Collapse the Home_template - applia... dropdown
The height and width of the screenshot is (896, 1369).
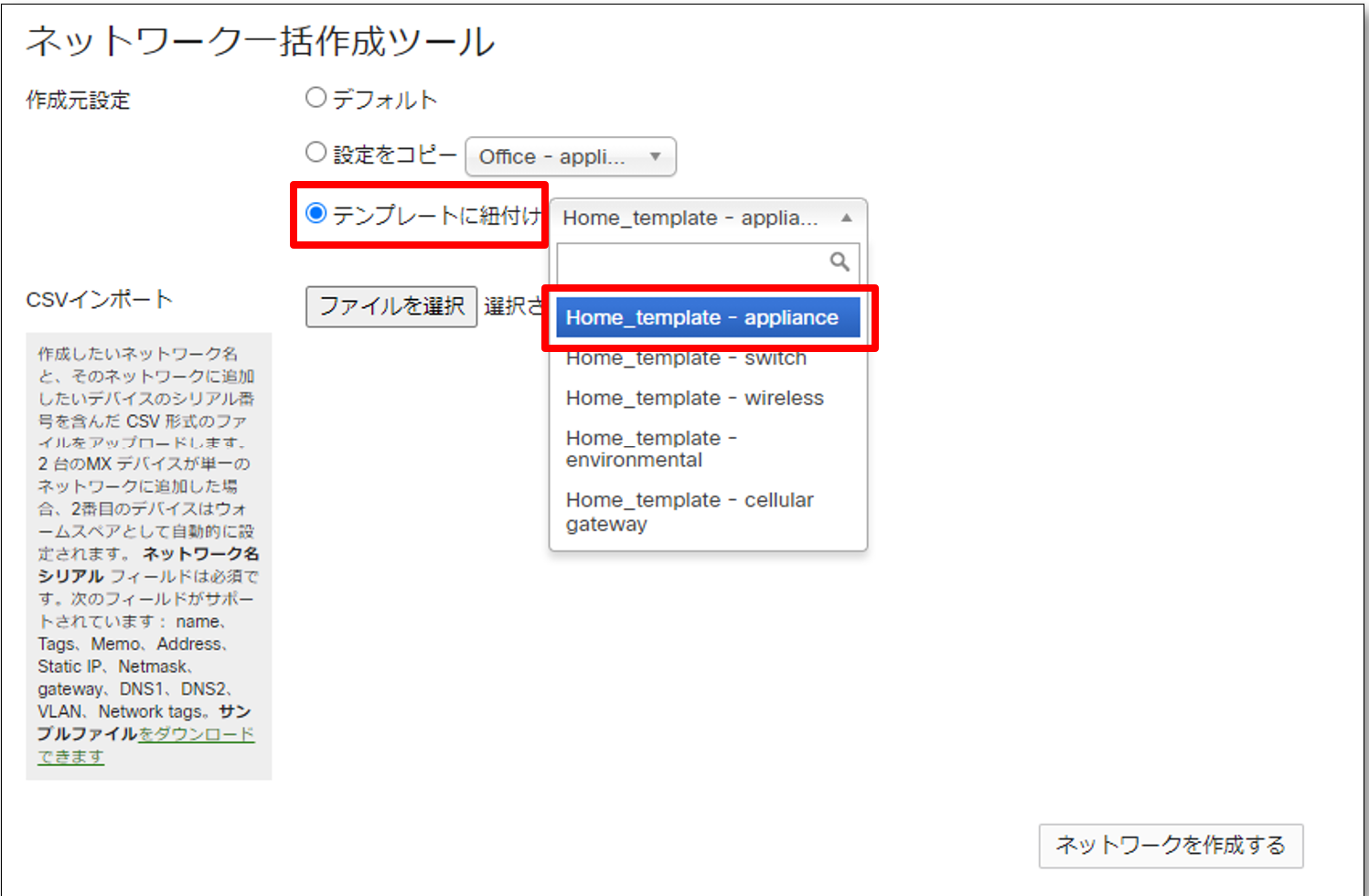pos(708,218)
